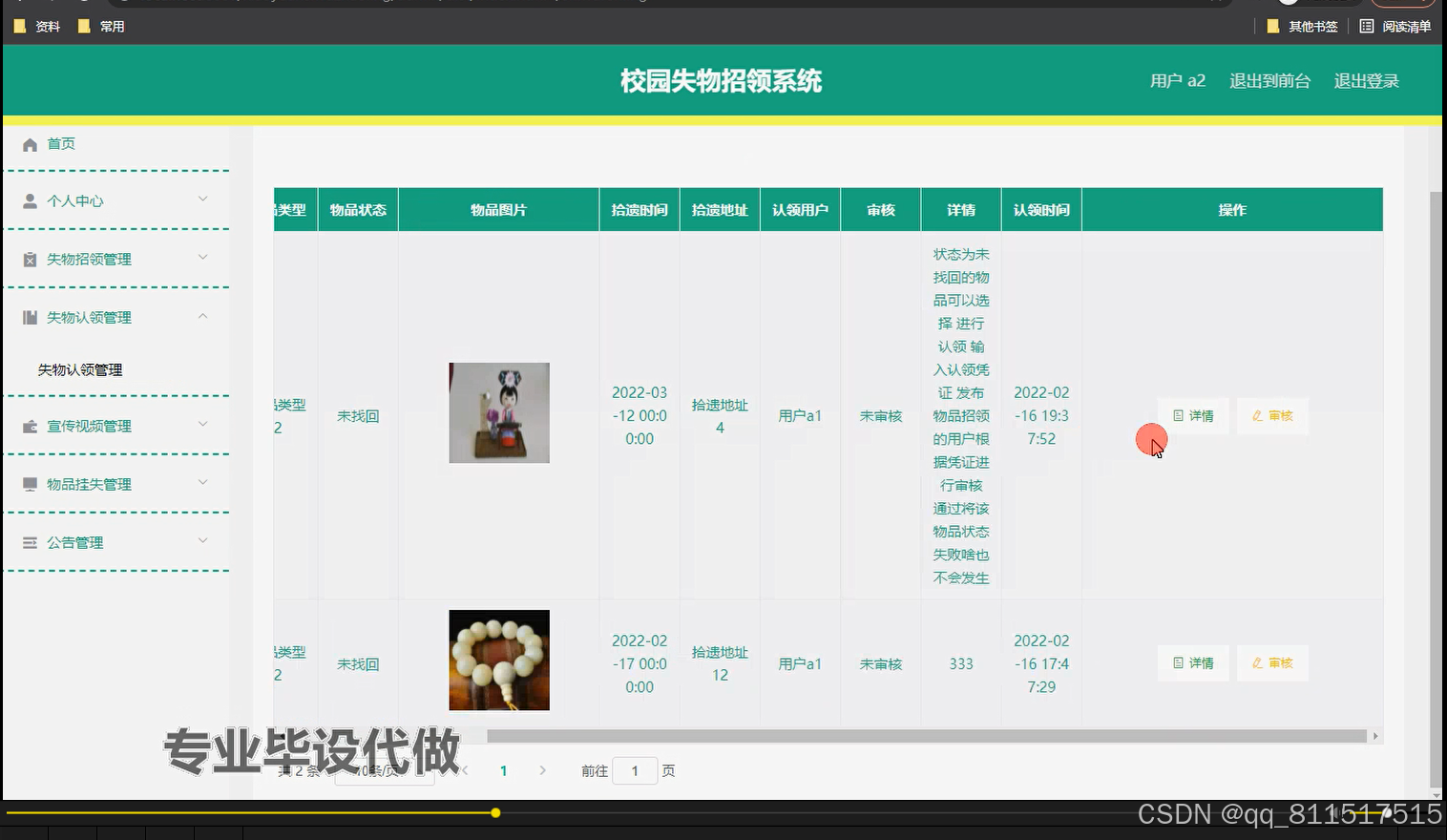The image size is (1447, 840).
Task: Click the 详情 column header
Action: point(961,210)
